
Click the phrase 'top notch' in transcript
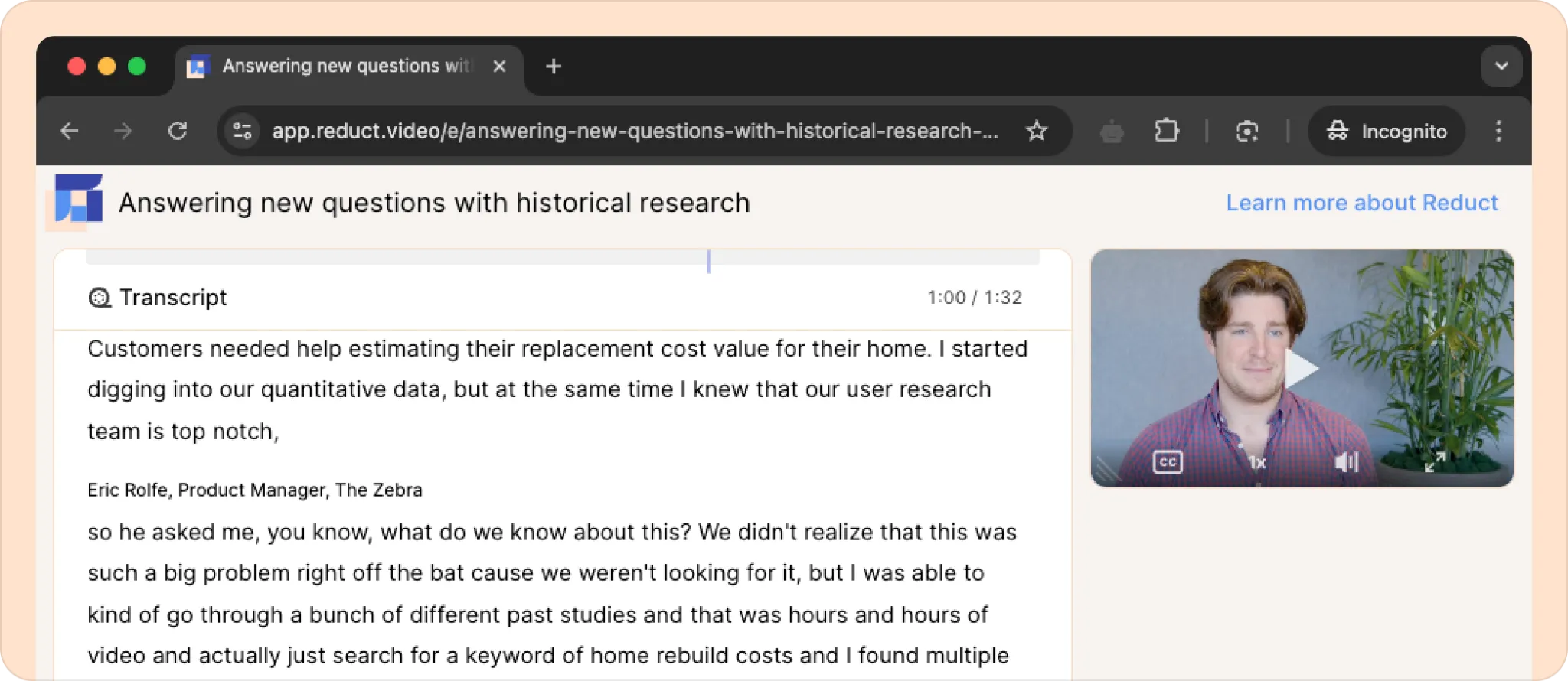click(x=222, y=432)
